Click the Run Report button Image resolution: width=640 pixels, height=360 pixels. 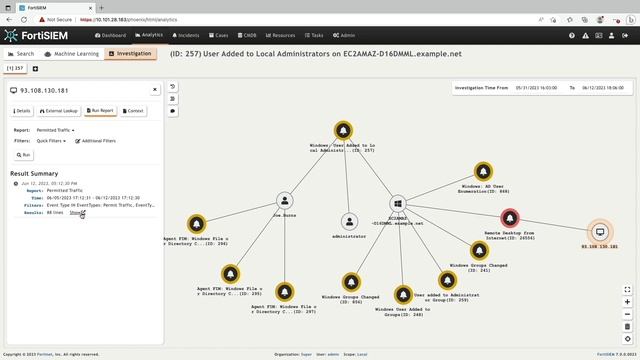[x=100, y=111]
